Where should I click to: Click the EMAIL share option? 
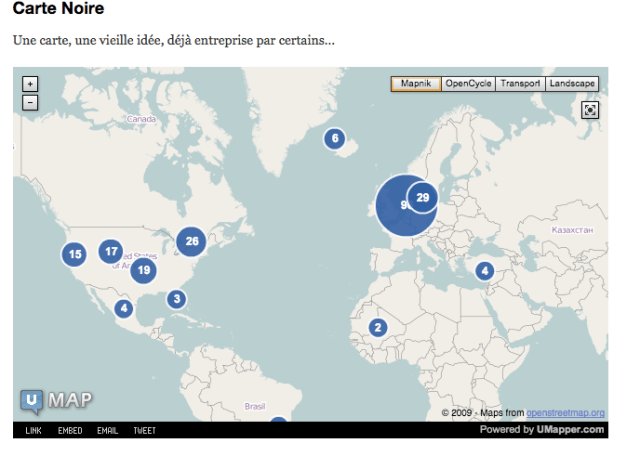[x=107, y=430]
